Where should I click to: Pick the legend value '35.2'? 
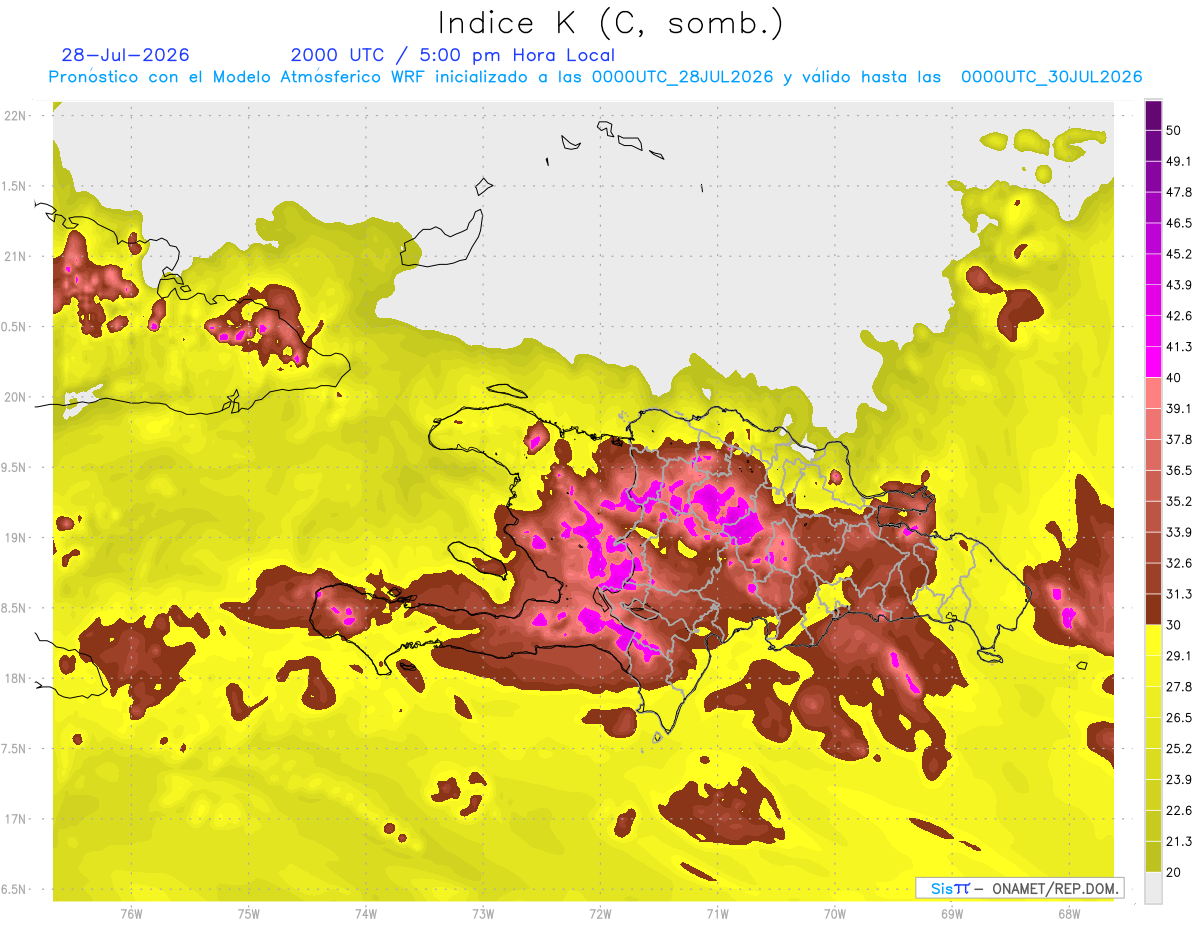pos(1179,502)
